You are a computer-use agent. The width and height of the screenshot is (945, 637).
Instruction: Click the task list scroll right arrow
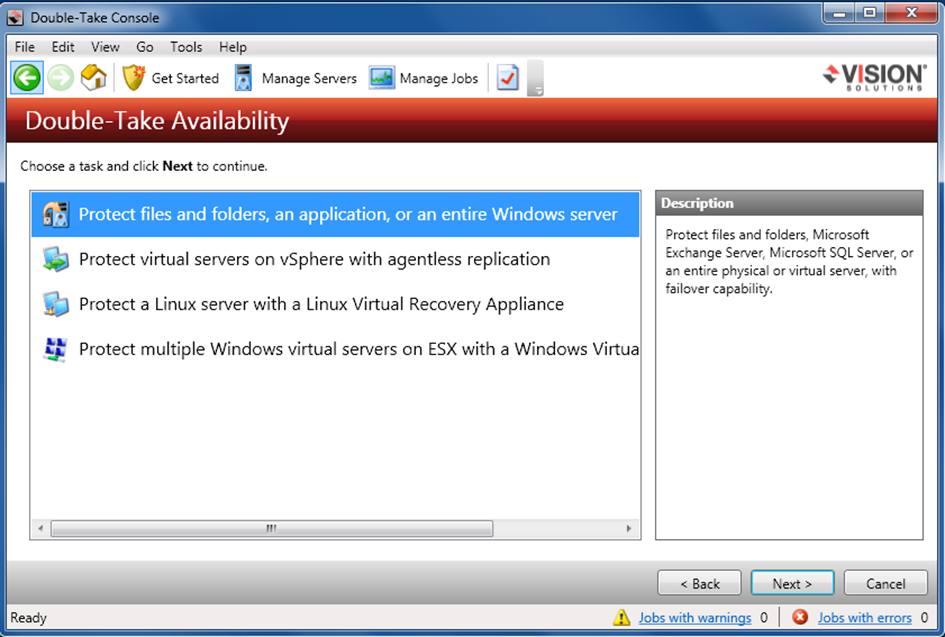click(x=629, y=529)
